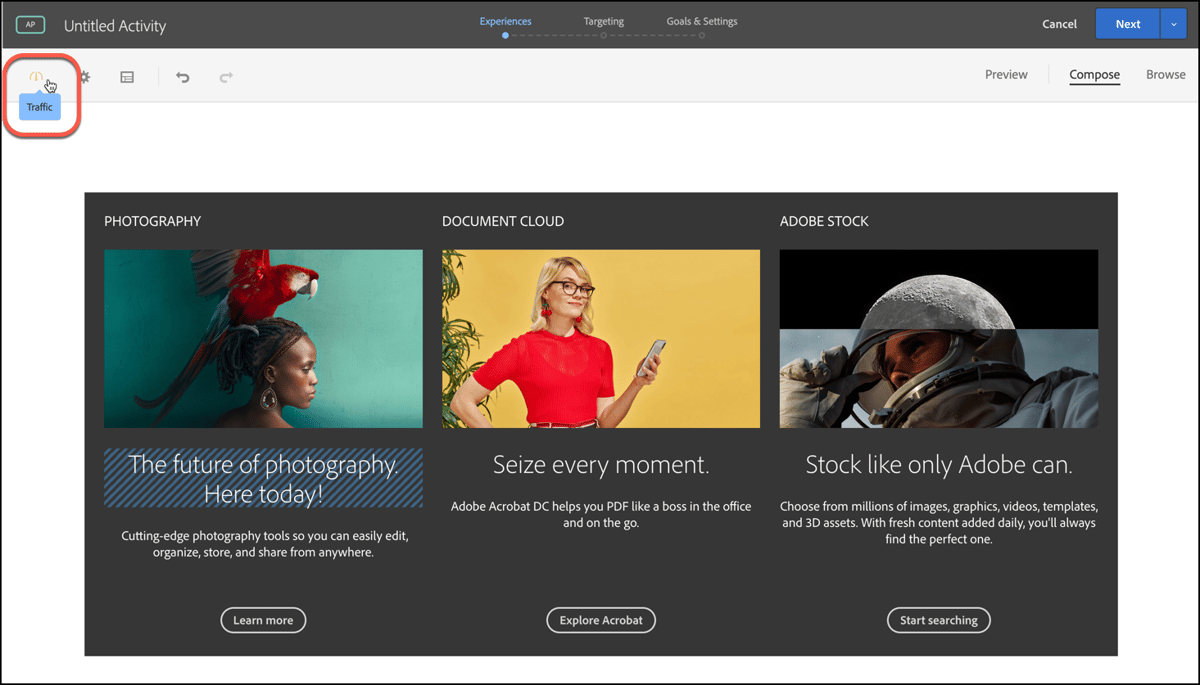1200x685 pixels.
Task: Undo the last change
Action: (x=183, y=76)
